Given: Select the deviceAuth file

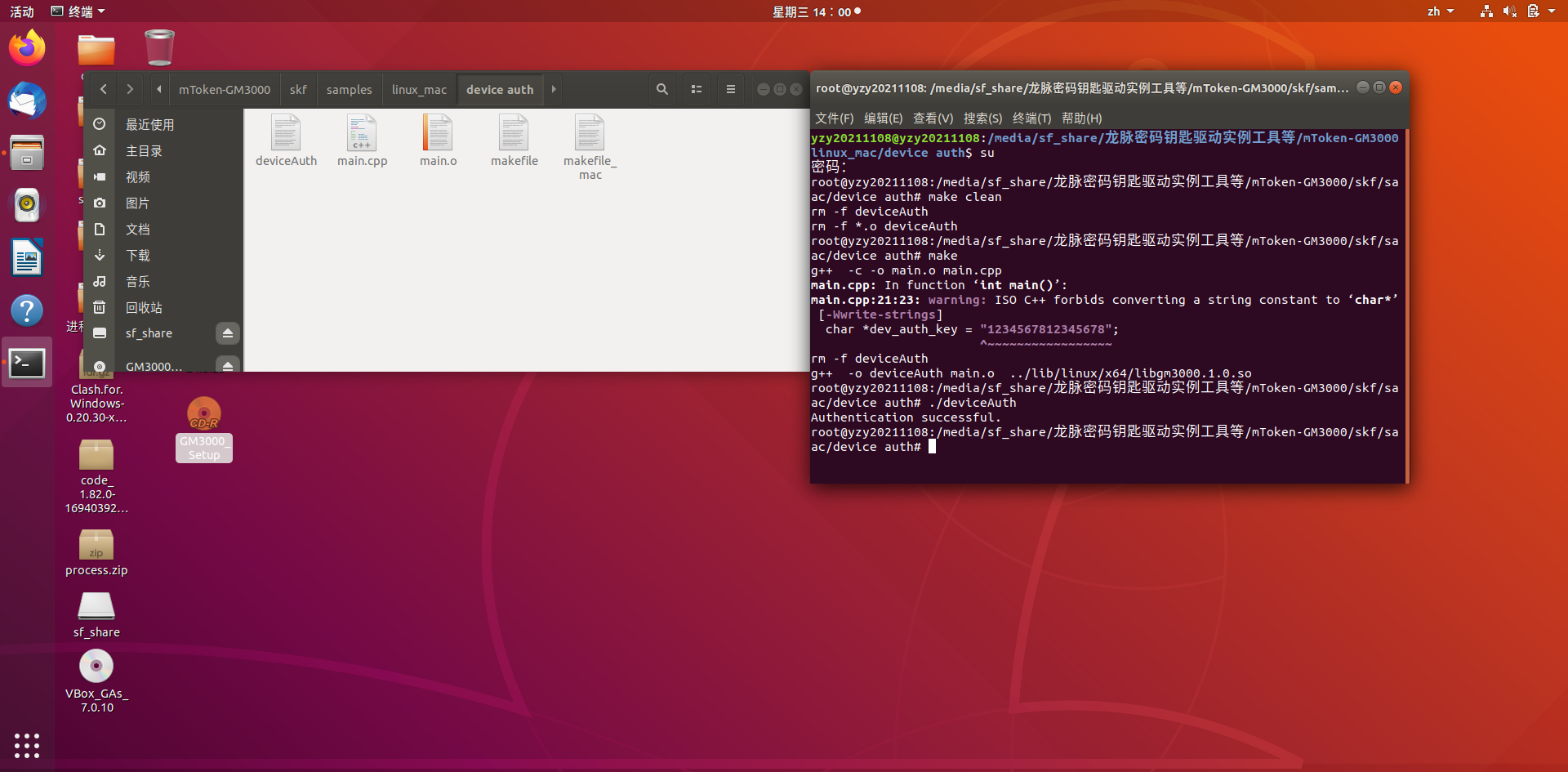Looking at the screenshot, I should 286,141.
